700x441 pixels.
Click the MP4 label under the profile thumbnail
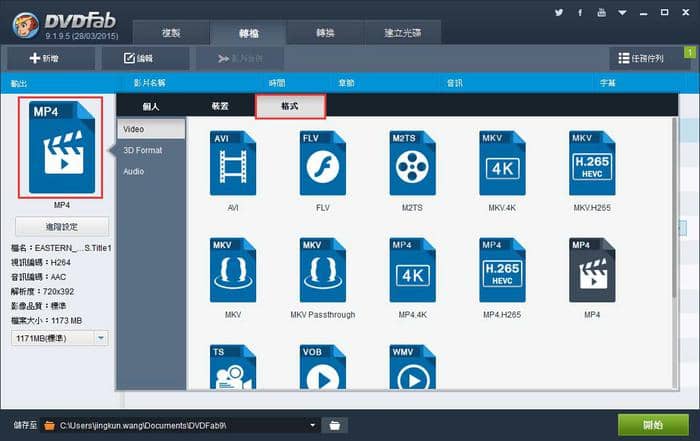point(62,205)
